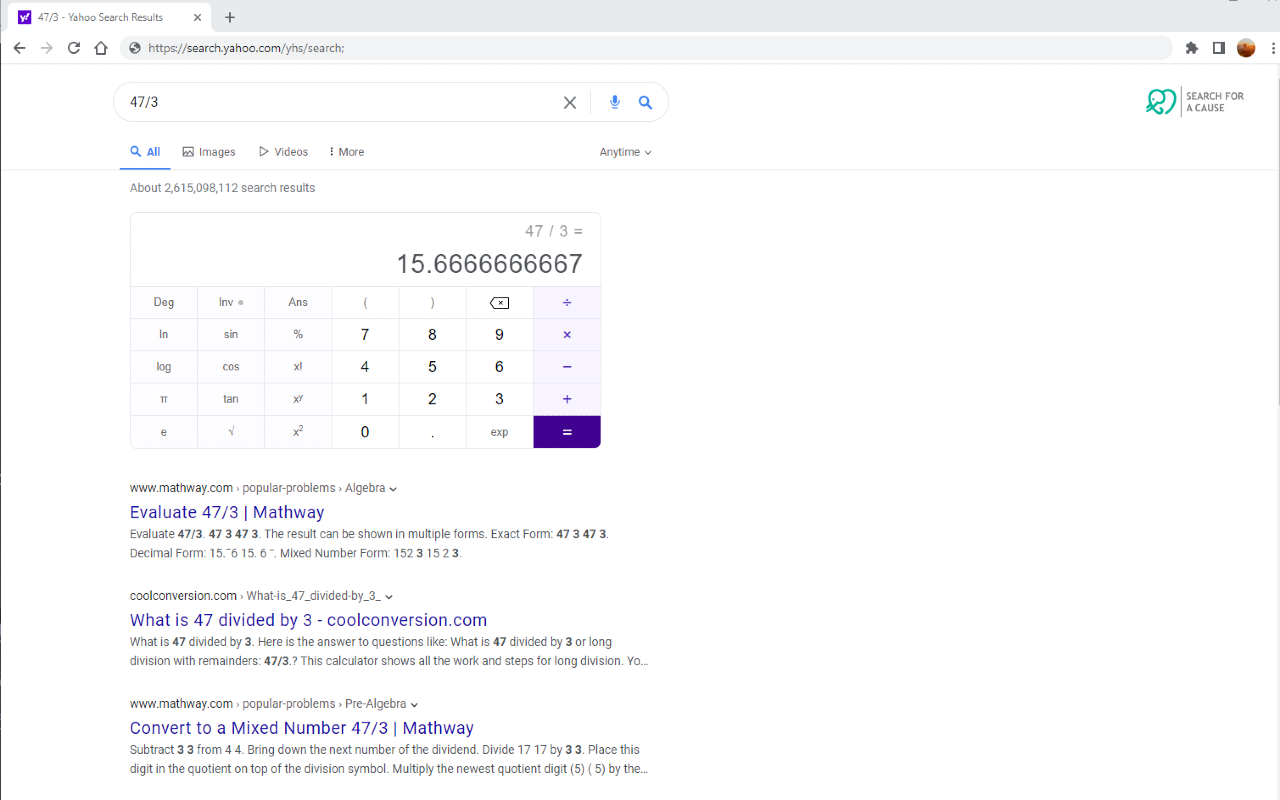Click the percent key
Viewport: 1280px width, 800px height.
[x=298, y=335]
